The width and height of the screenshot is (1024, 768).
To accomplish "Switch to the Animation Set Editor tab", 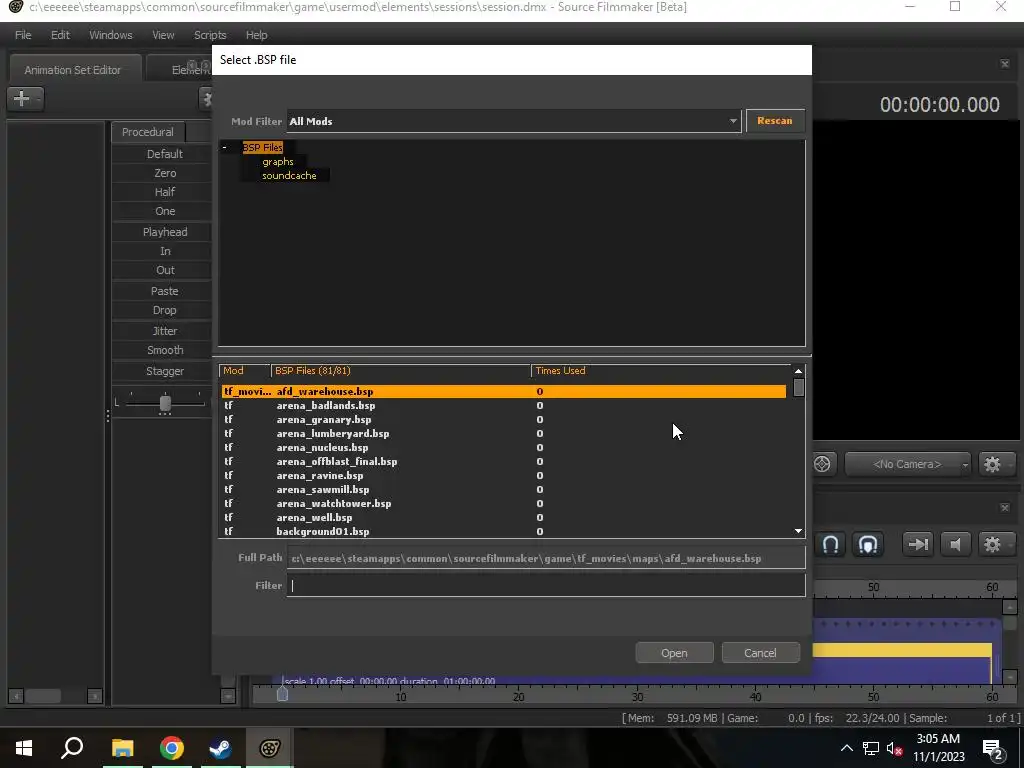I will coord(72,70).
